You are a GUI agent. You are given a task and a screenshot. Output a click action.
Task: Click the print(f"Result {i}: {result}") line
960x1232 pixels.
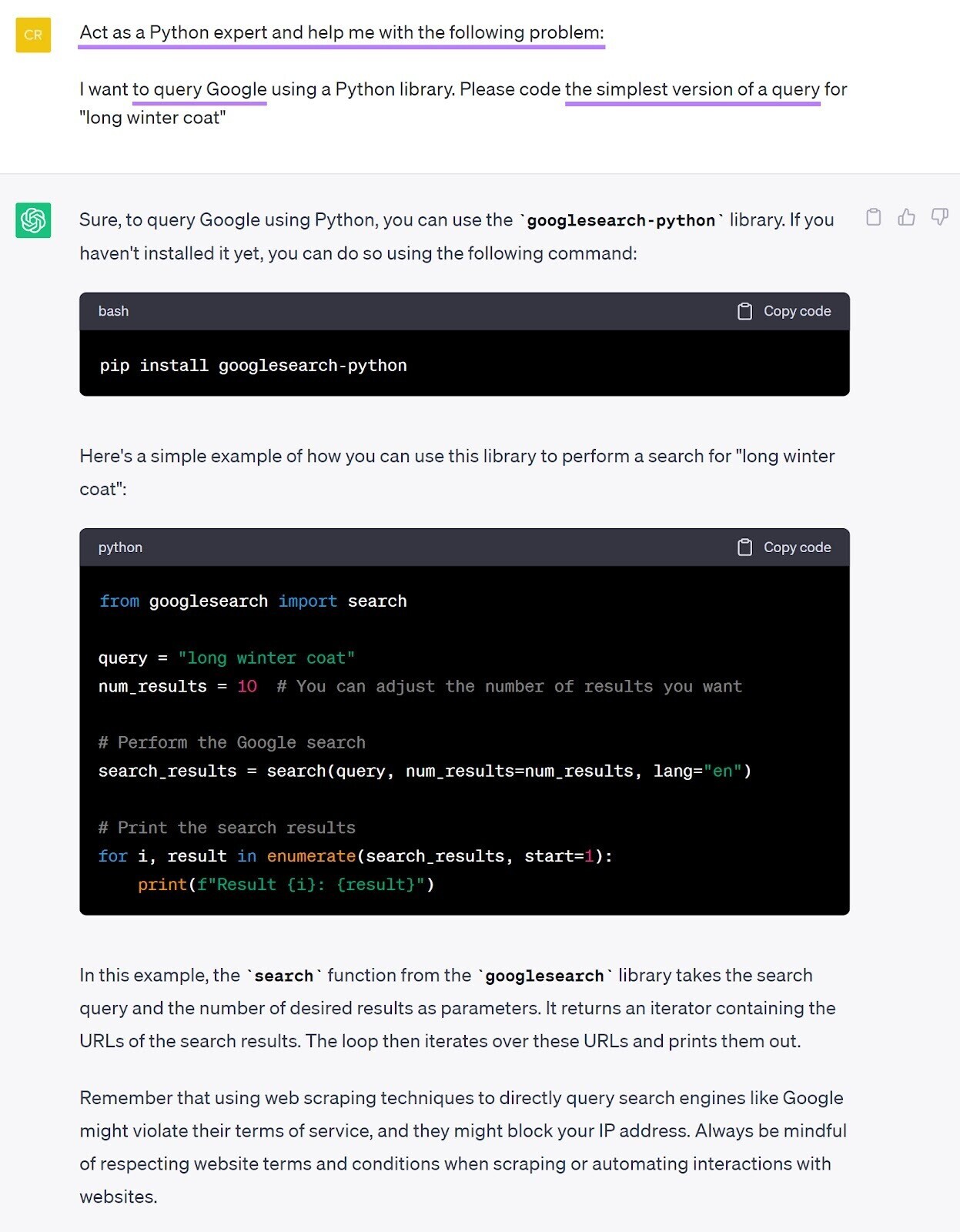click(286, 885)
